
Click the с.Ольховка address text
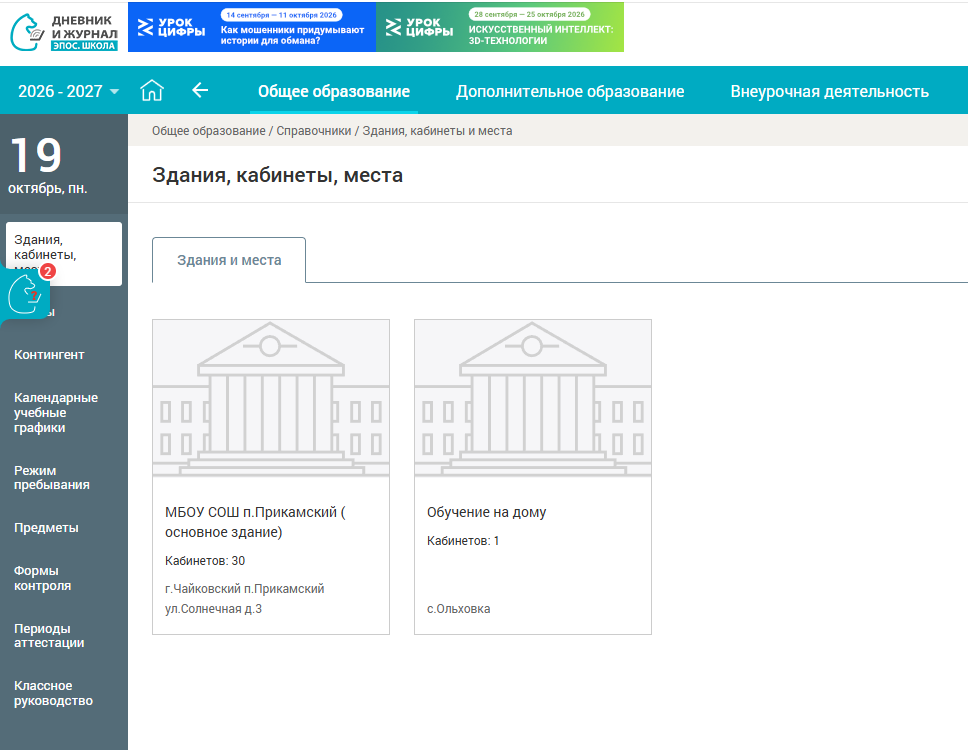[459, 609]
